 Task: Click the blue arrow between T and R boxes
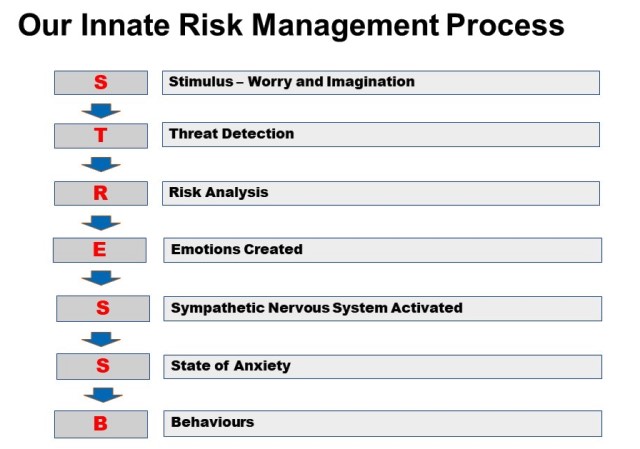tap(101, 164)
